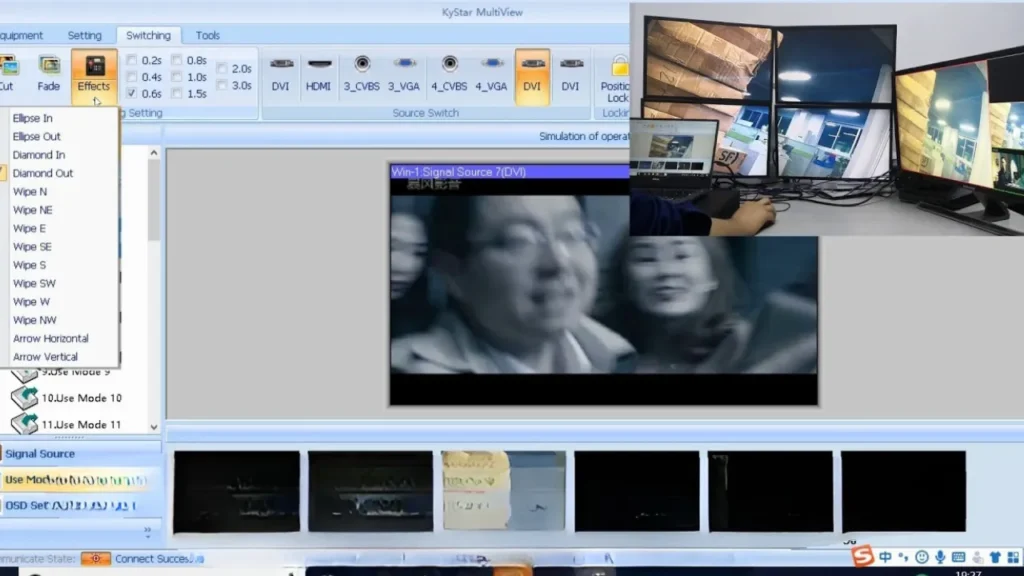The height and width of the screenshot is (576, 1024).
Task: Enable the 0.2s switching time checkbox
Action: (132, 60)
